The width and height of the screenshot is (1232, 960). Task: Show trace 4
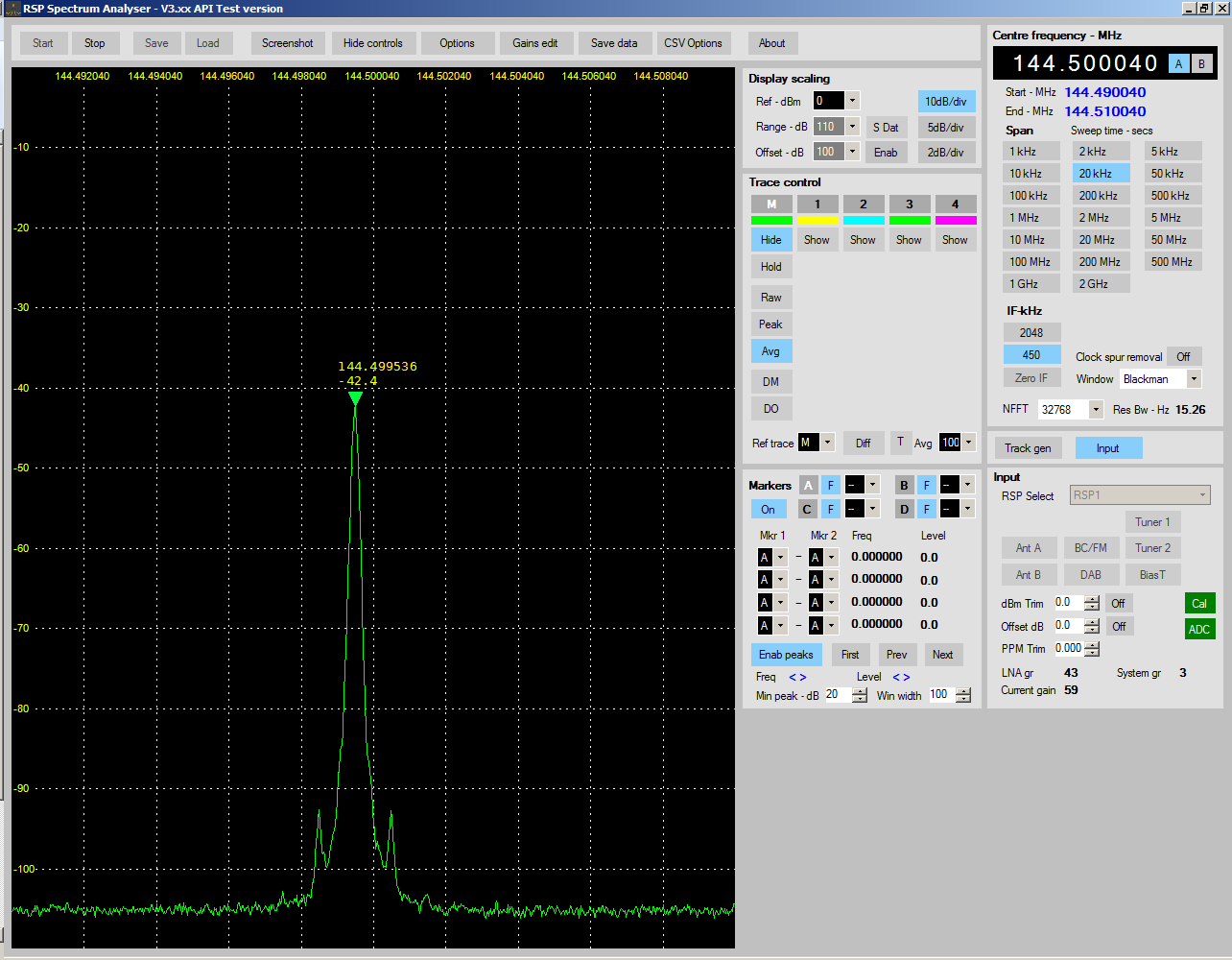(x=955, y=240)
